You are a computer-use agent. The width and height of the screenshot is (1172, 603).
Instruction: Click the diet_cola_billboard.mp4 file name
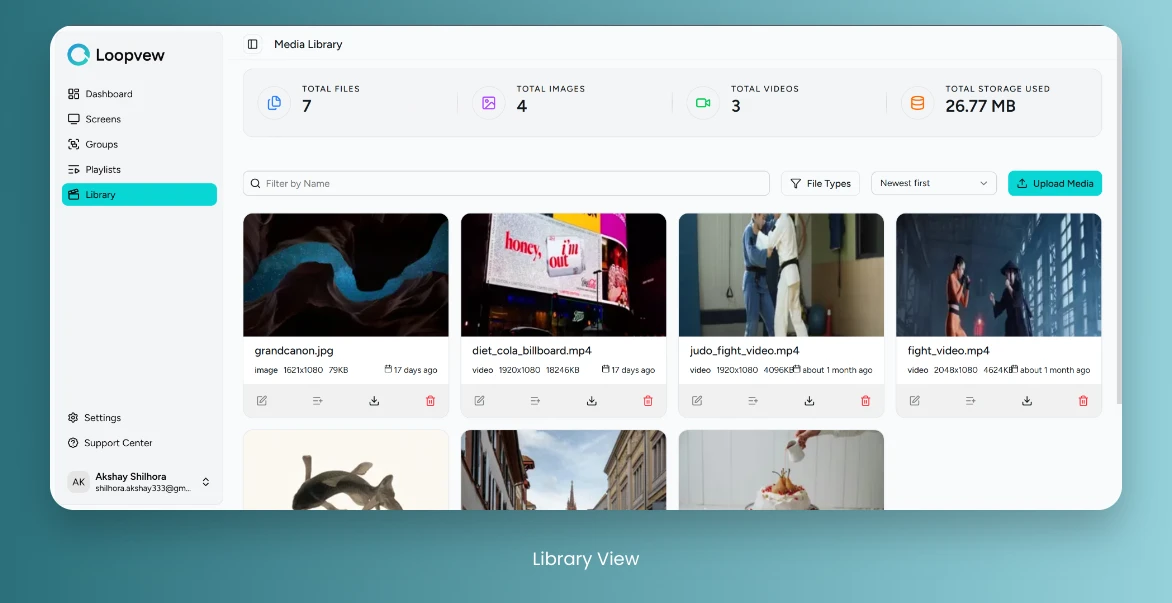pos(531,350)
